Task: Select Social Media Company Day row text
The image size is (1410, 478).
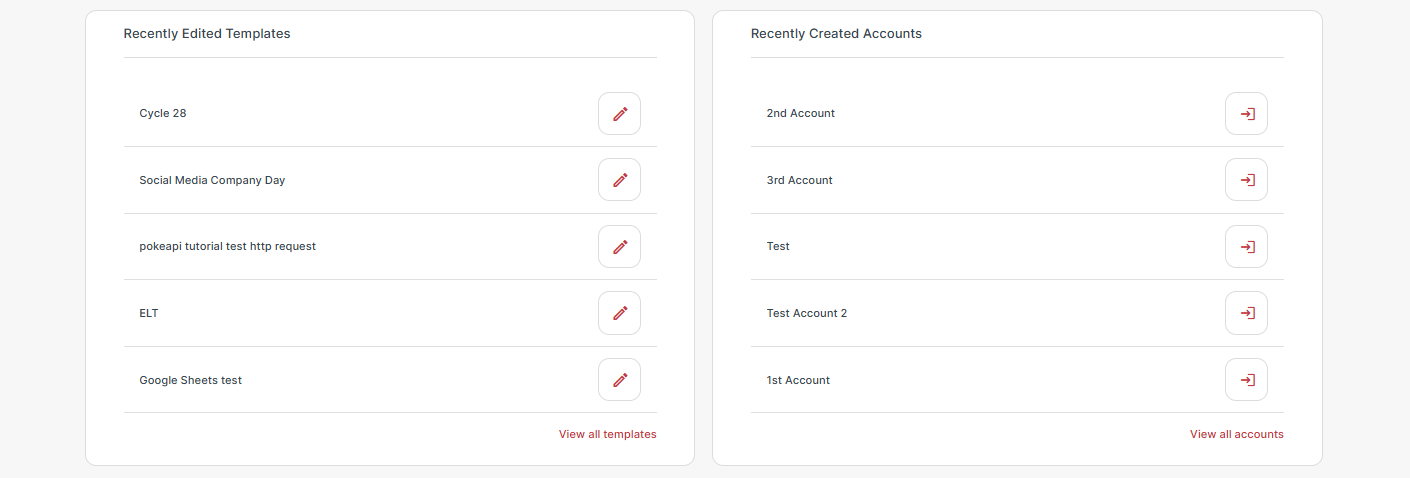Action: click(x=212, y=180)
